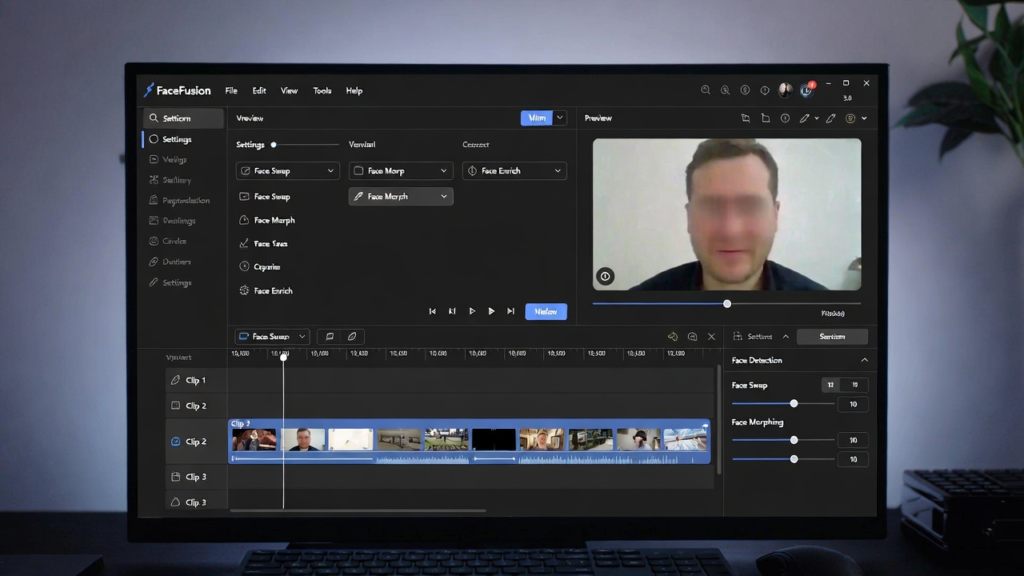This screenshot has height=576, width=1024.
Task: Collapse the Face Detection section
Action: (865, 360)
